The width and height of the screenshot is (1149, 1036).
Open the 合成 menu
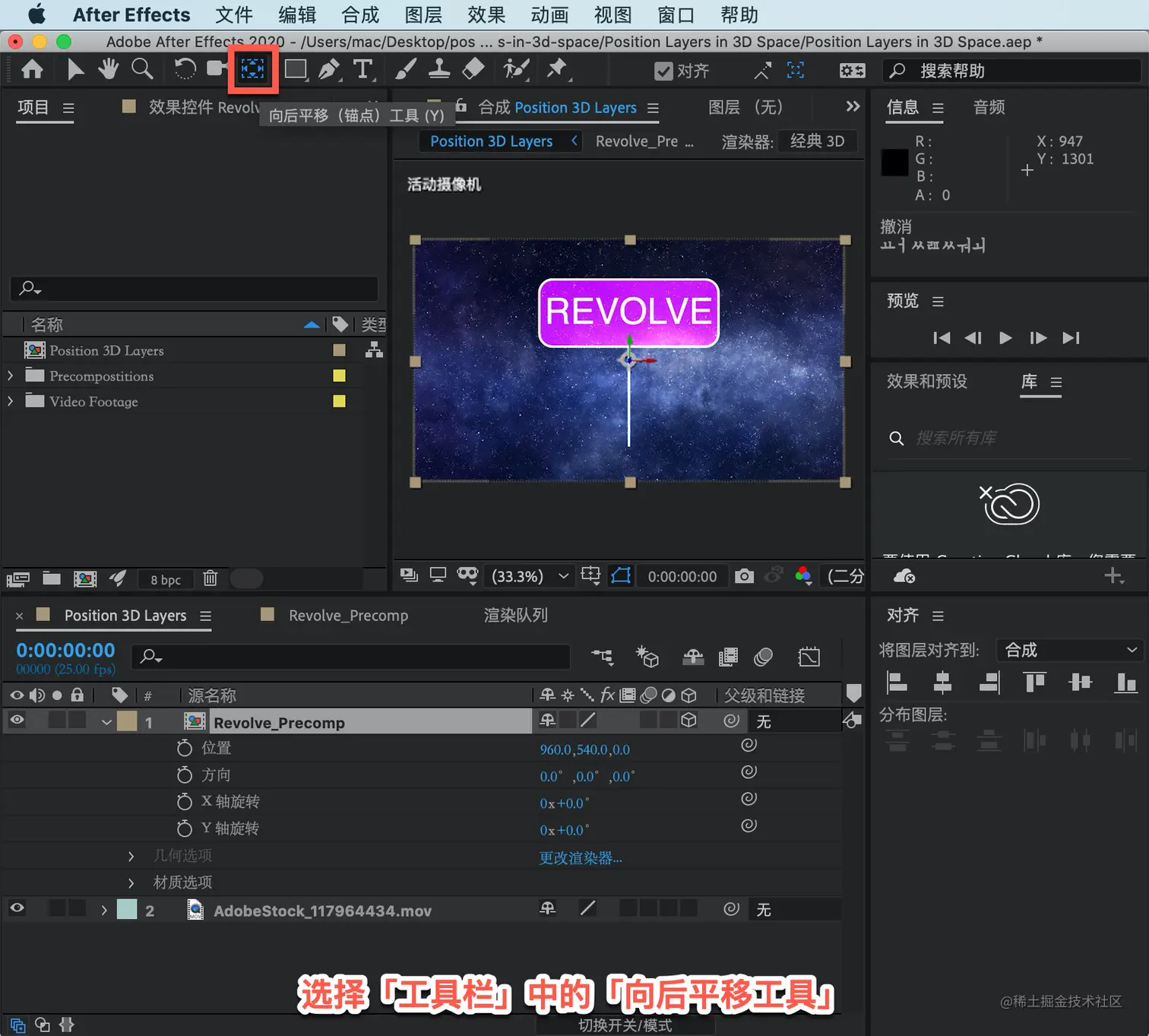(360, 15)
